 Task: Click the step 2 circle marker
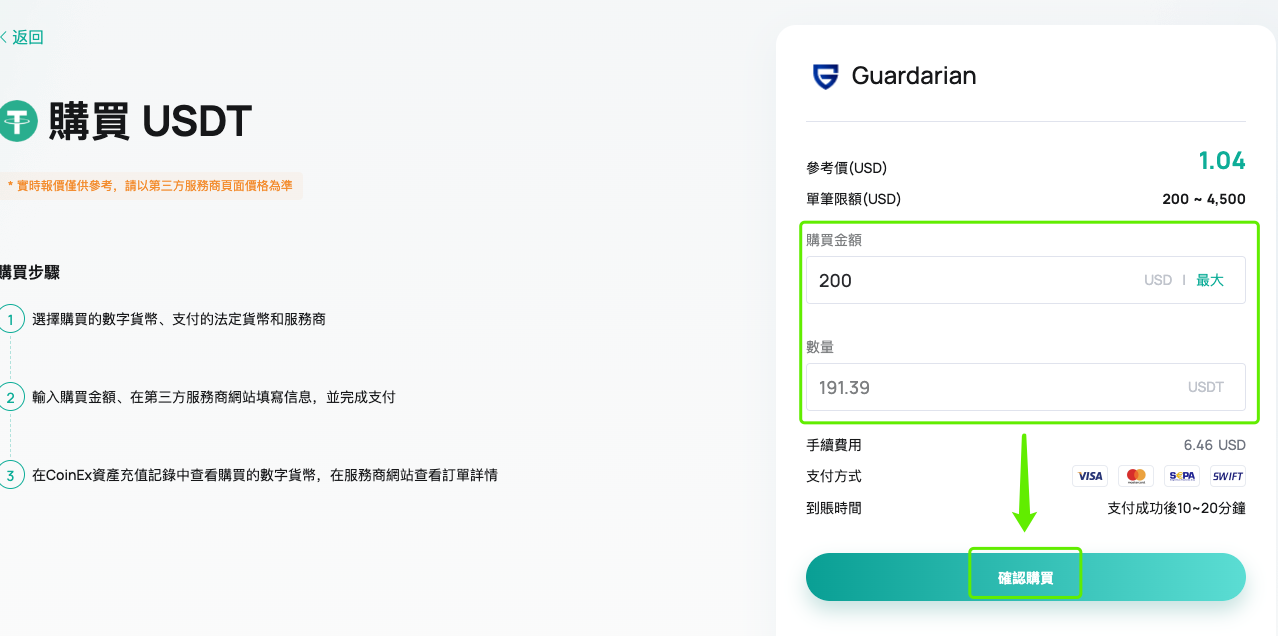[11, 397]
